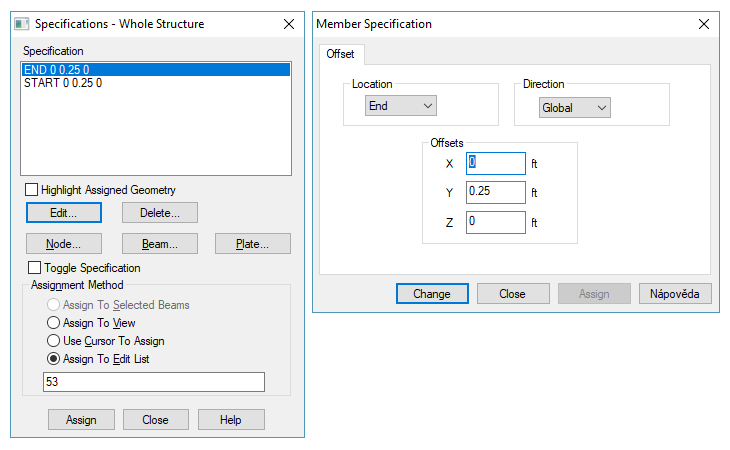Select the END 0 0.25 0 specification
The image size is (730, 450).
click(155, 70)
